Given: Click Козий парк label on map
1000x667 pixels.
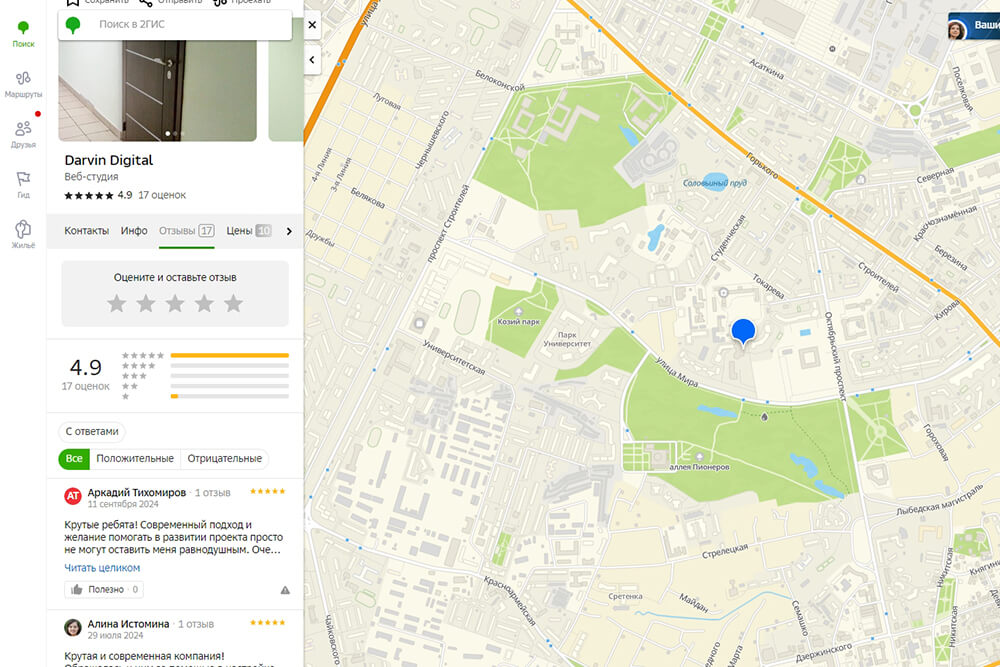Looking at the screenshot, I should click(518, 322).
